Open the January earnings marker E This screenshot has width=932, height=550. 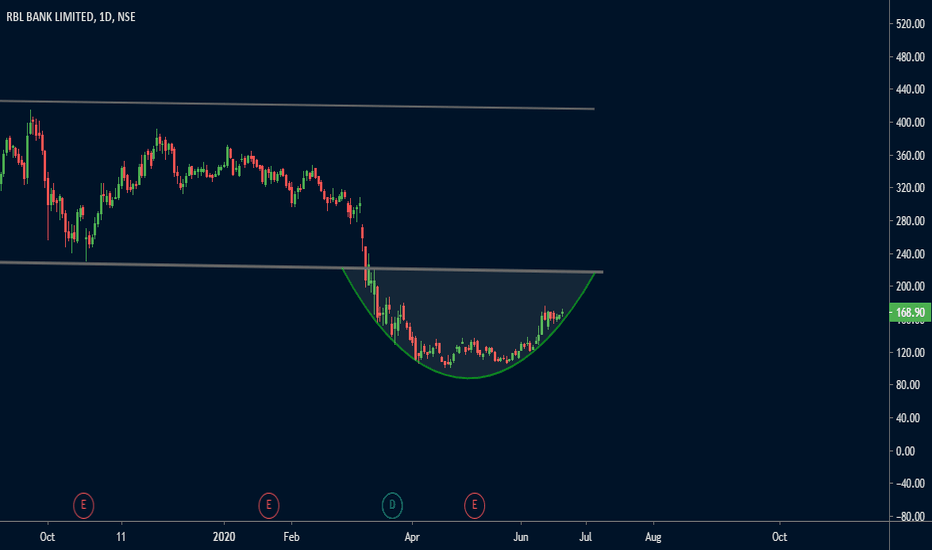click(x=269, y=505)
